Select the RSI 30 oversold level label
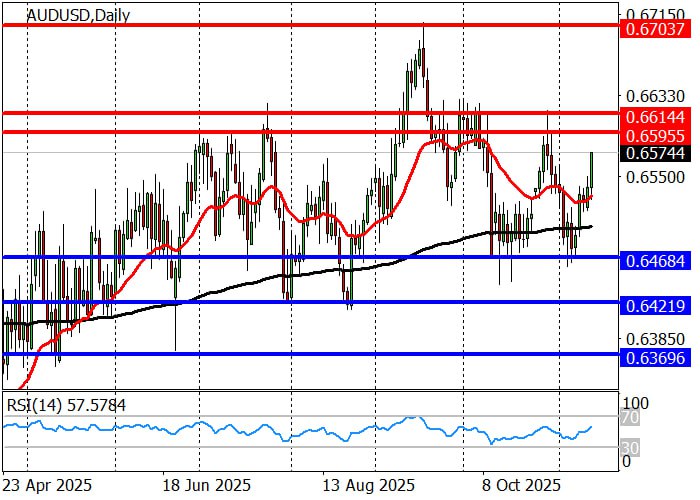The height and width of the screenshot is (500, 700). tap(629, 447)
